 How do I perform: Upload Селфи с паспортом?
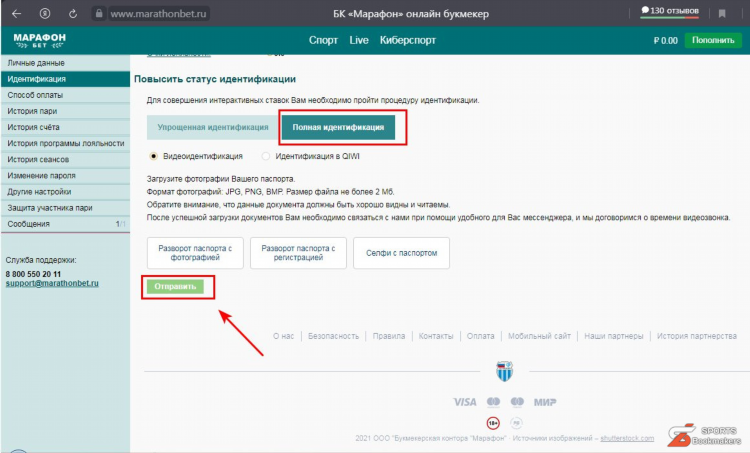pyautogui.click(x=401, y=253)
